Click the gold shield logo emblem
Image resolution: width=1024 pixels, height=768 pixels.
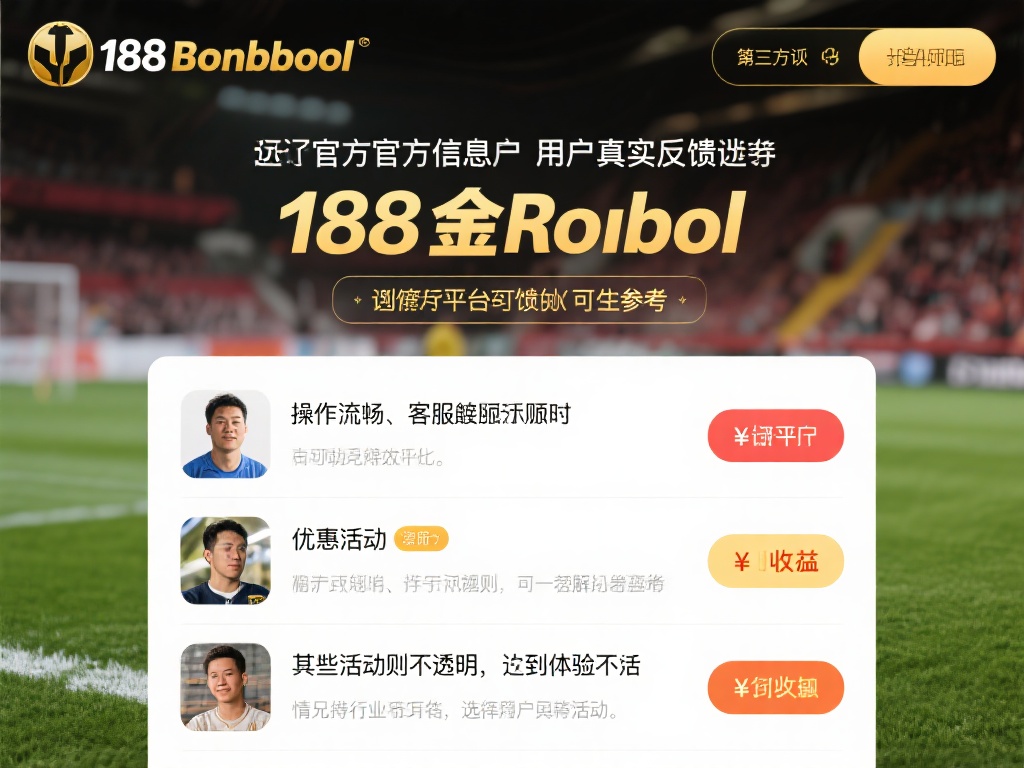tap(61, 54)
